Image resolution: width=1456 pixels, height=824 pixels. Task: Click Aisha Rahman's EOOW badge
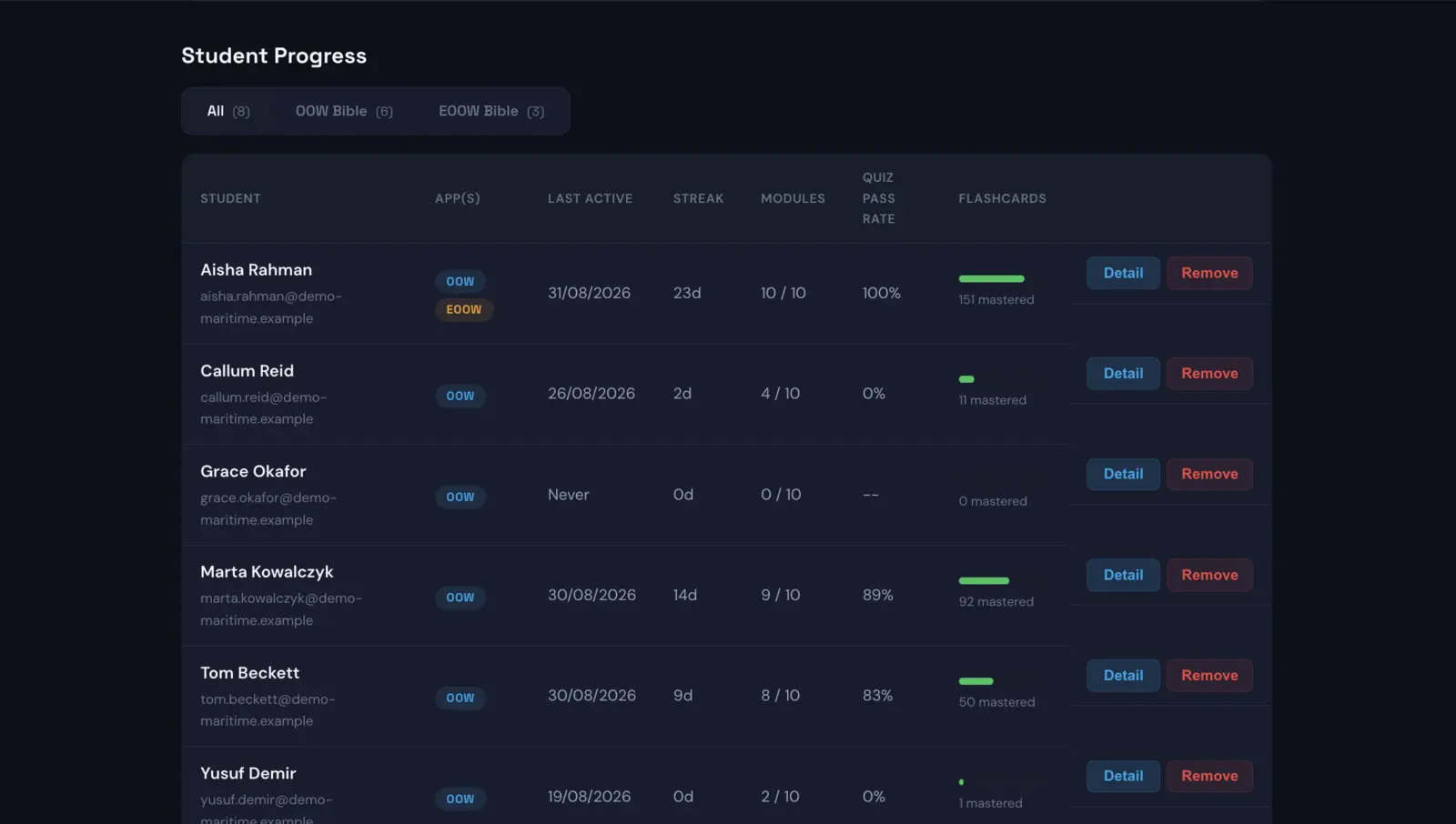pos(464,309)
